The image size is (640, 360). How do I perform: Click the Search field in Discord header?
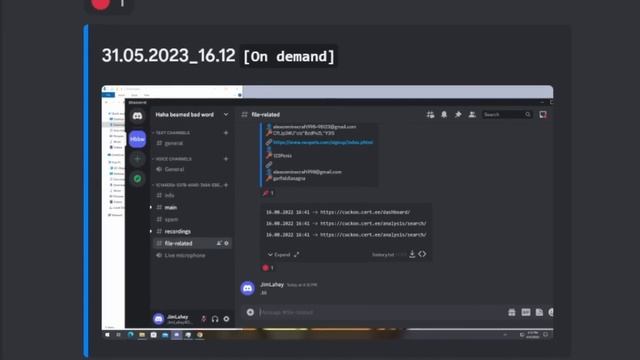click(x=507, y=115)
